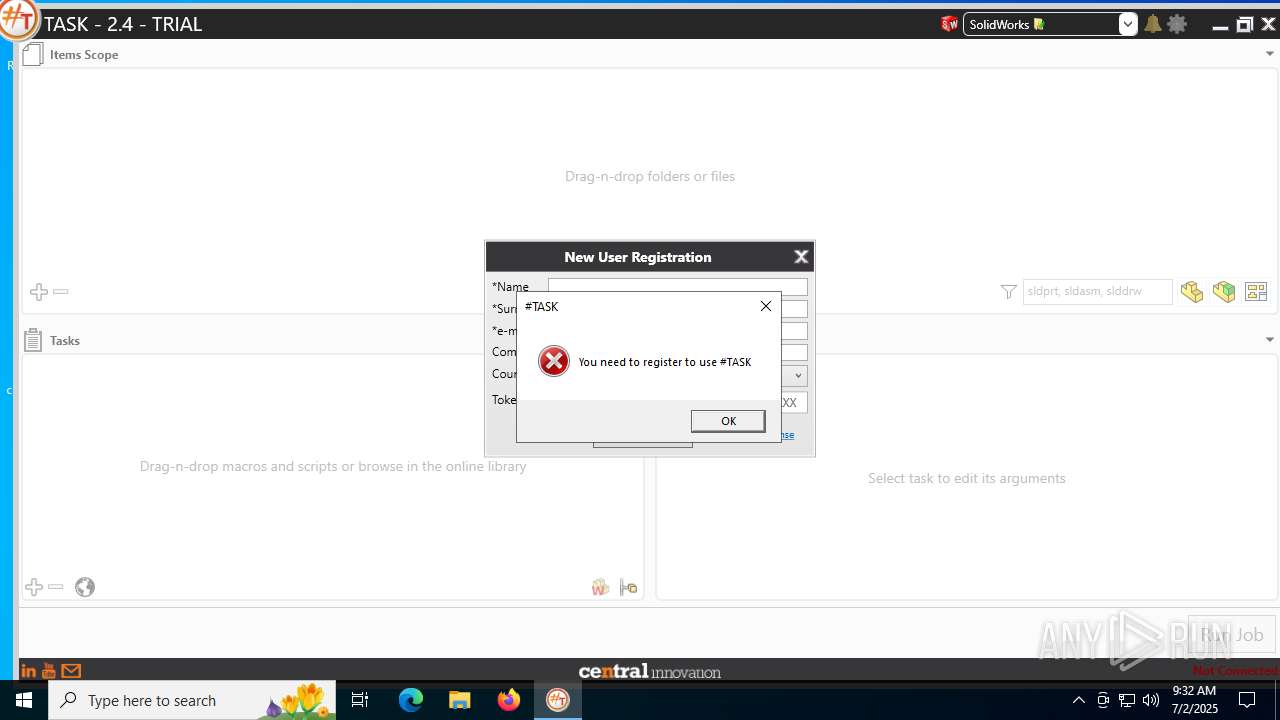
Task: Click the Not Connected status text
Action: coord(1235,671)
